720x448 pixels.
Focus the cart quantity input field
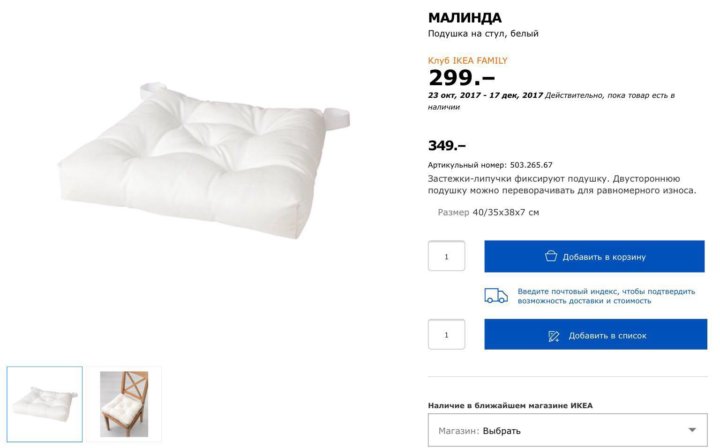tap(446, 256)
